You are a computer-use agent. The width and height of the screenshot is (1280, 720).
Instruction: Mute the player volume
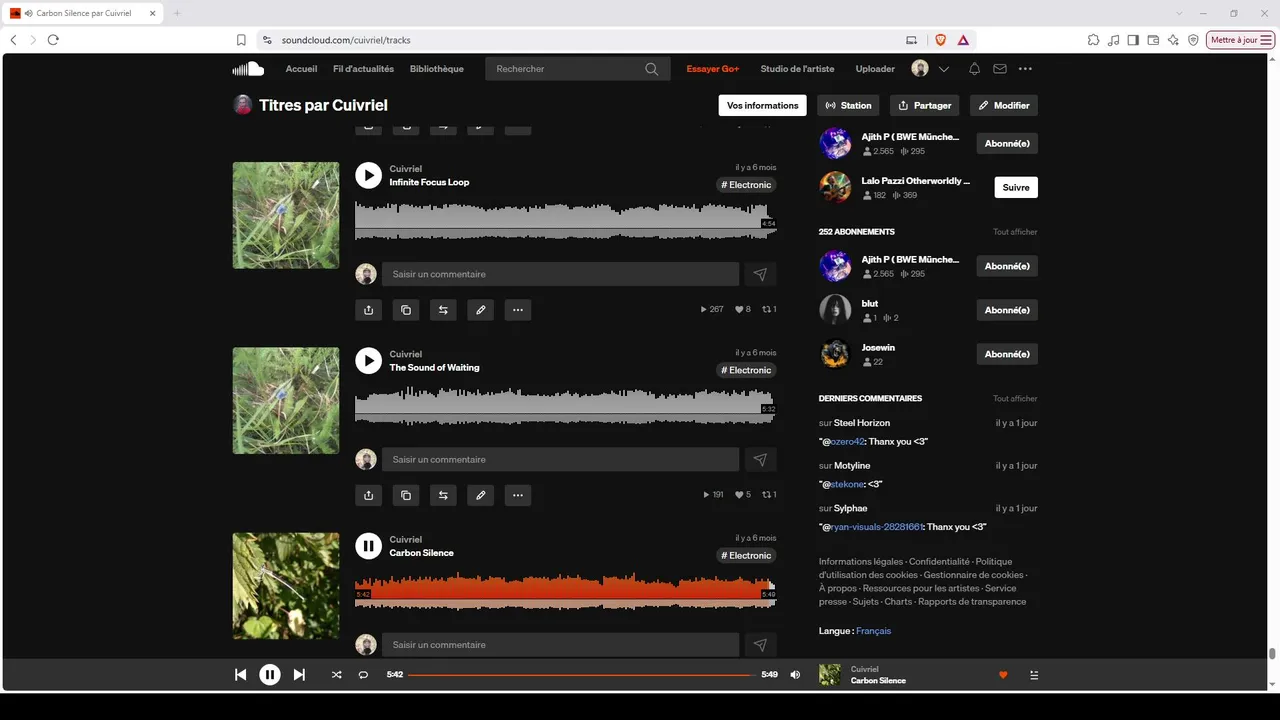click(795, 675)
